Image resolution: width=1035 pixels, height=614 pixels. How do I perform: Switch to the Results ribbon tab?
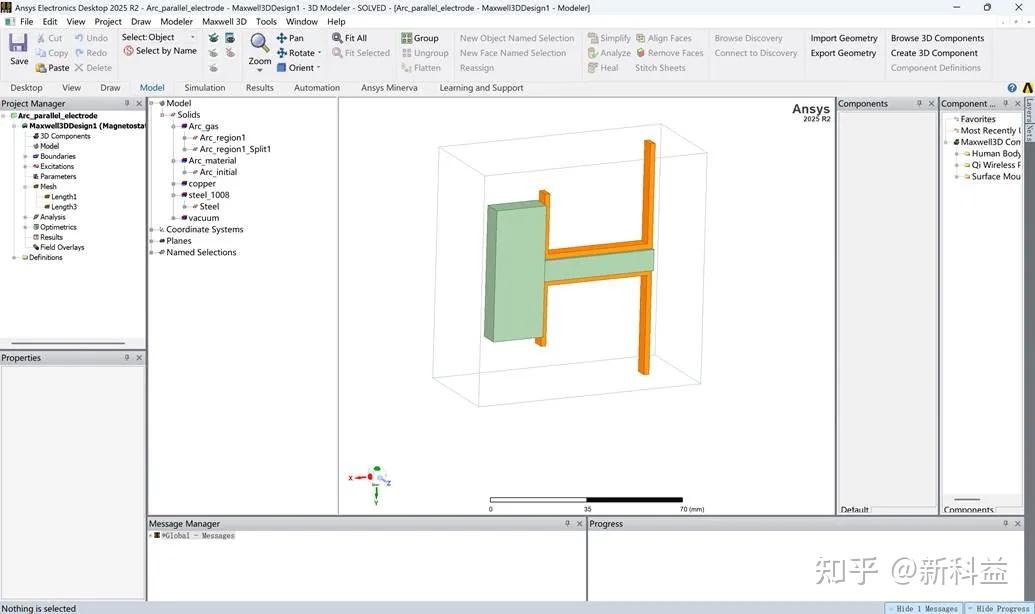point(259,88)
